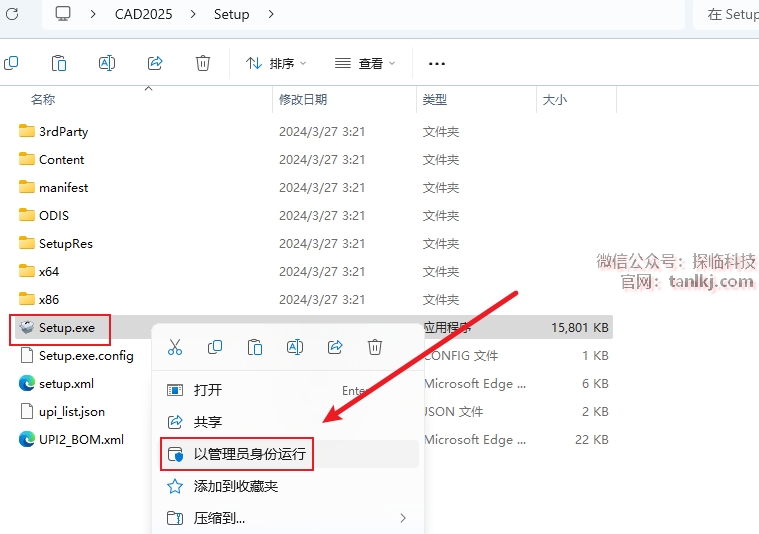Click the toolbar Copy icon

tap(11, 63)
